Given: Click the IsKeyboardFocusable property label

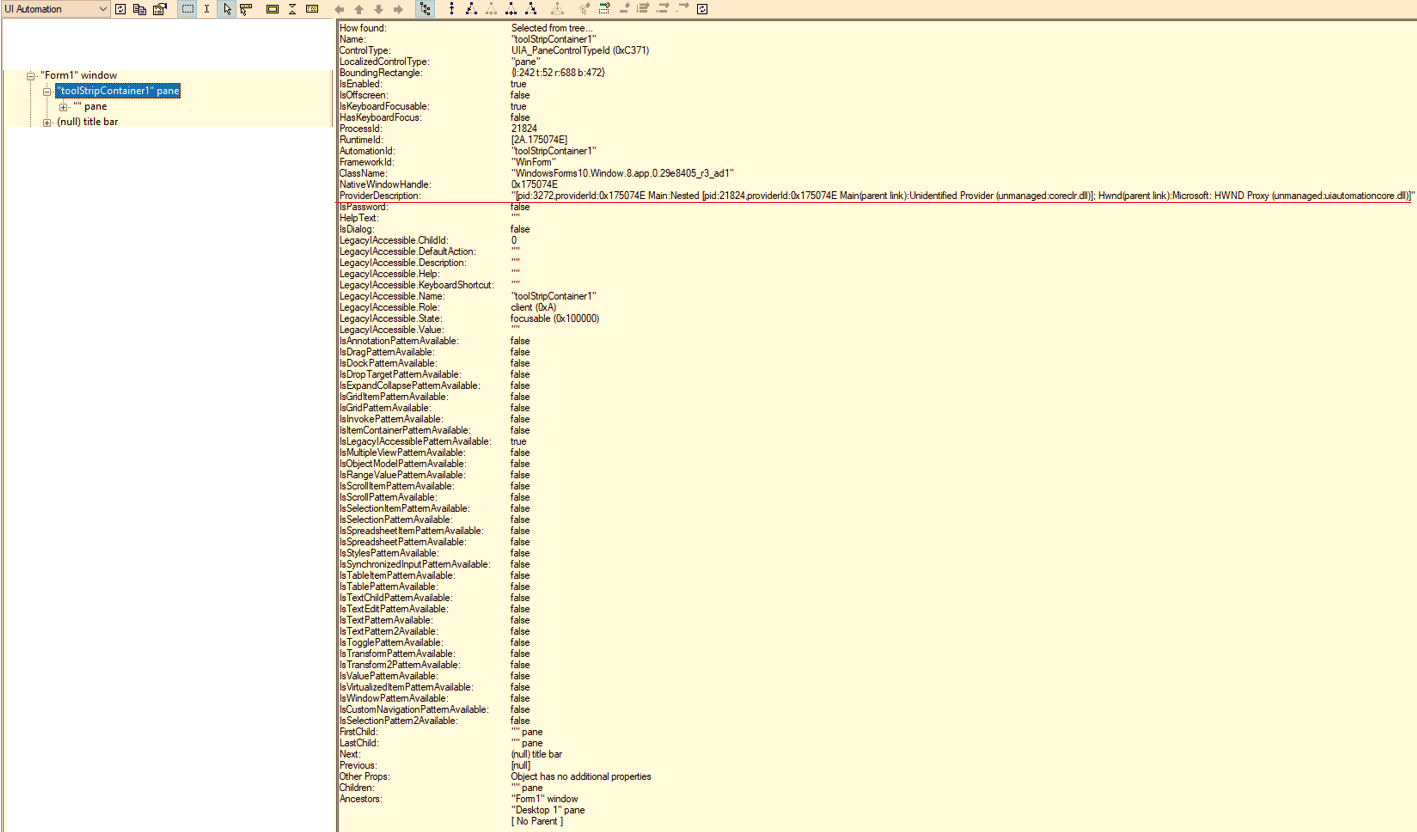Looking at the screenshot, I should pos(384,106).
